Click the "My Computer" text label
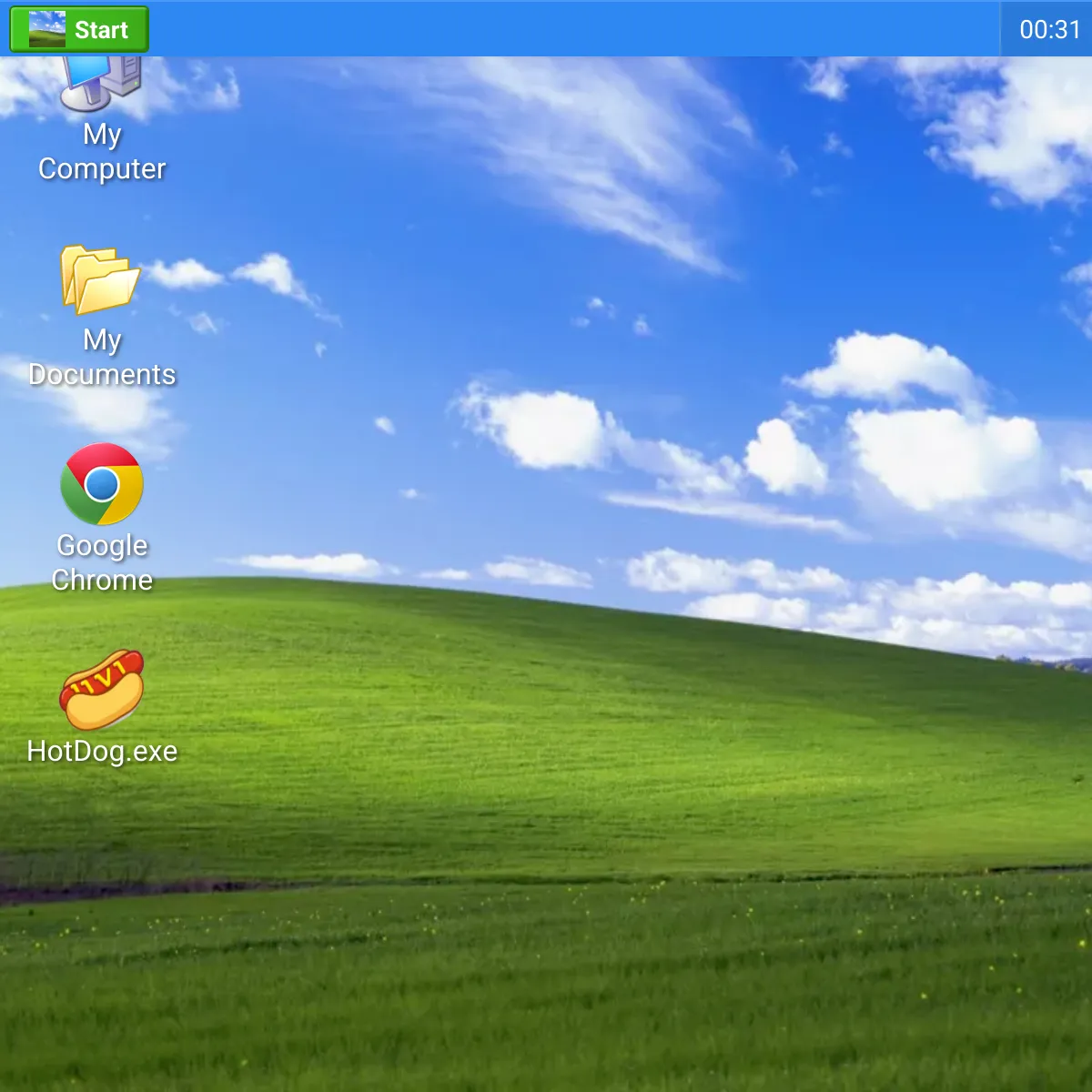 [x=102, y=151]
